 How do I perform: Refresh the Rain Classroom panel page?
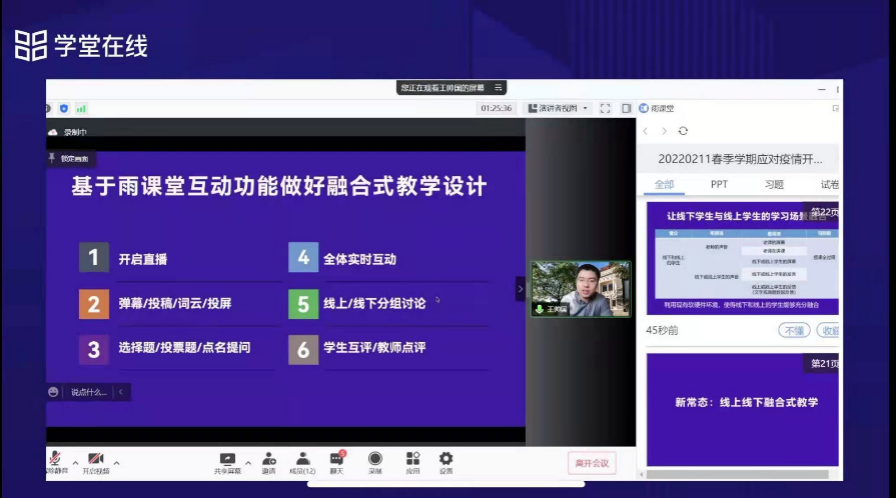[683, 131]
